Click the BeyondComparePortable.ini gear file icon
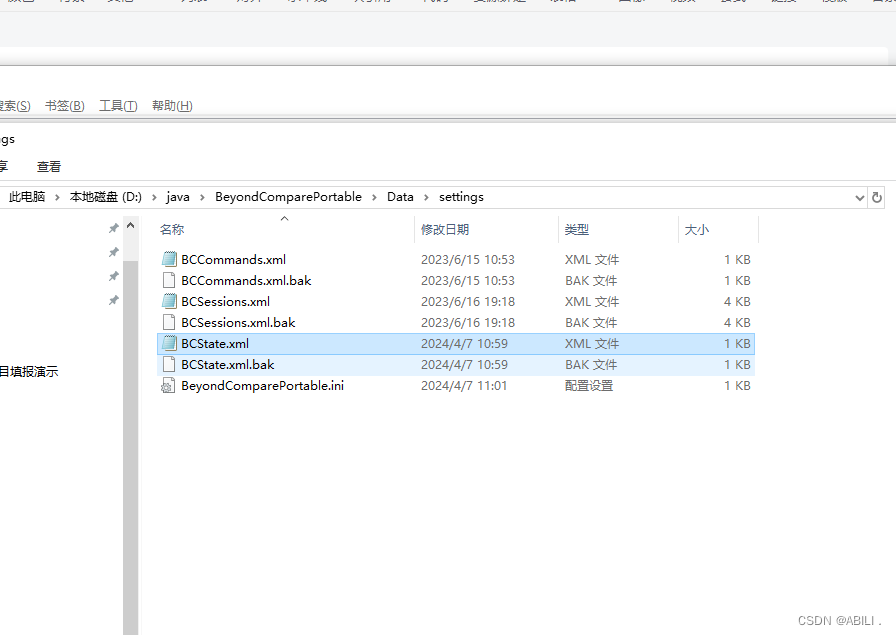 (x=168, y=386)
